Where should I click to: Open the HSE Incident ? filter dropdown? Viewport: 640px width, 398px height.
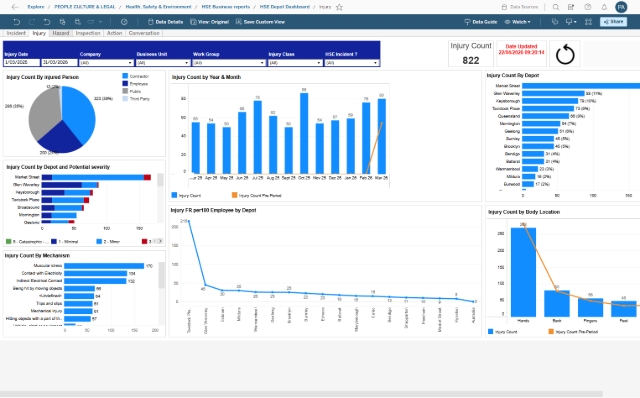[x=351, y=62]
